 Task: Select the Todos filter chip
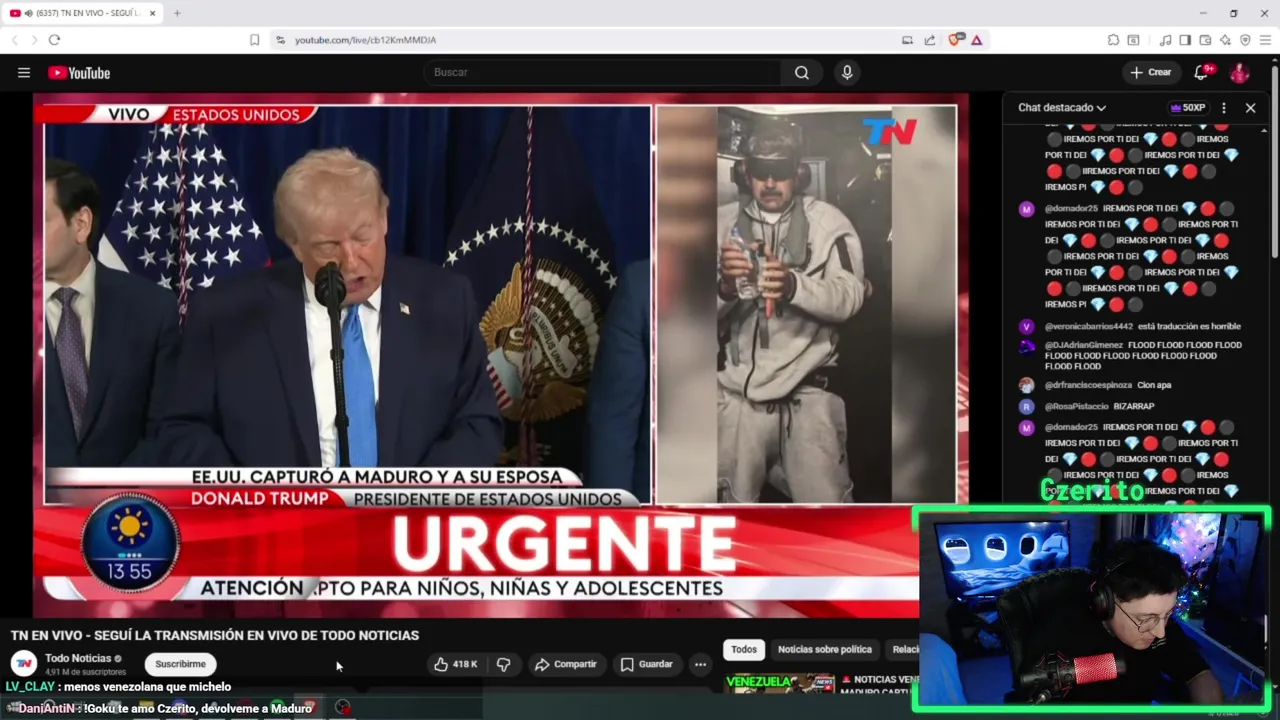(x=744, y=649)
